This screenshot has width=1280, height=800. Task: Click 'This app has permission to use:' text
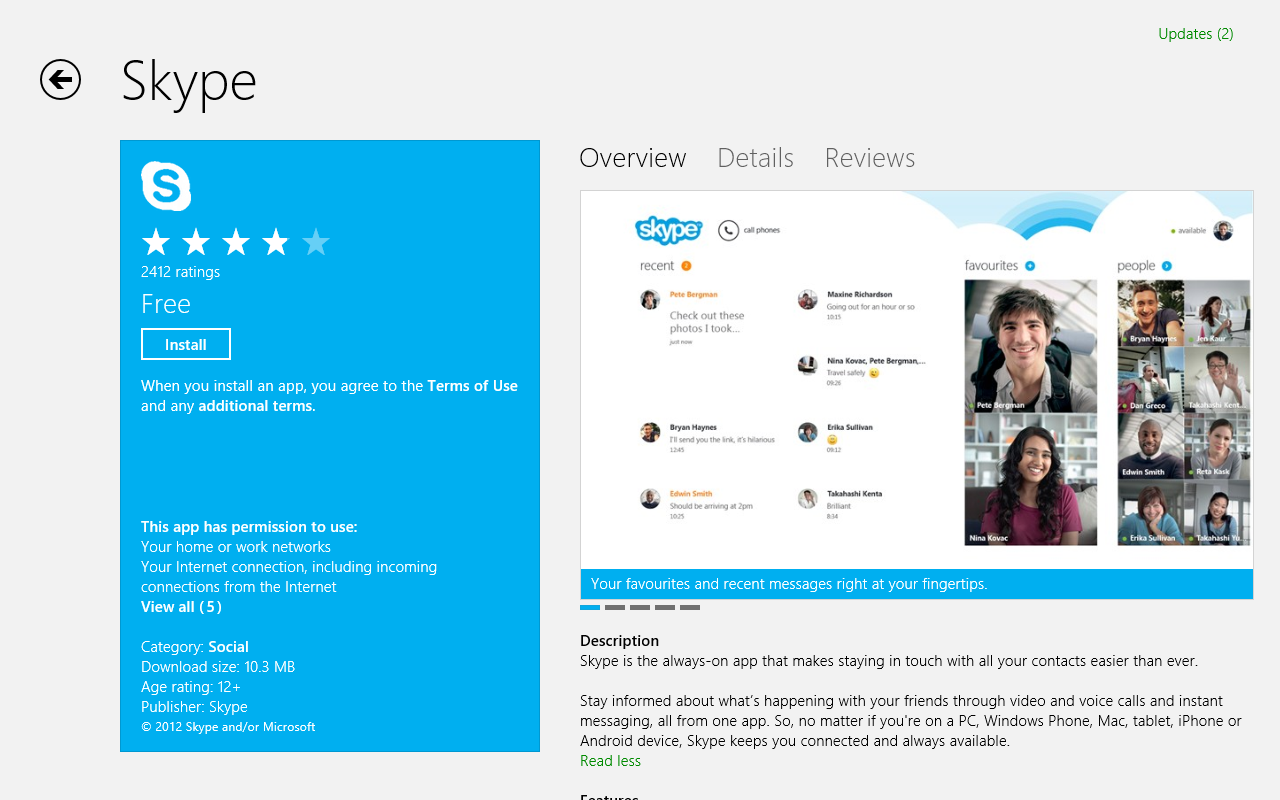(249, 527)
